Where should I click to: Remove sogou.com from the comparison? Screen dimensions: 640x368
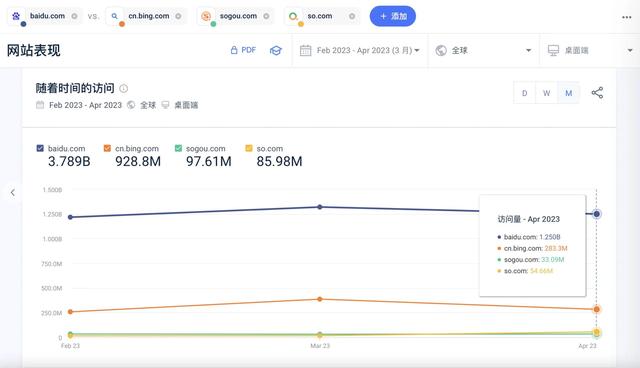pos(266,16)
